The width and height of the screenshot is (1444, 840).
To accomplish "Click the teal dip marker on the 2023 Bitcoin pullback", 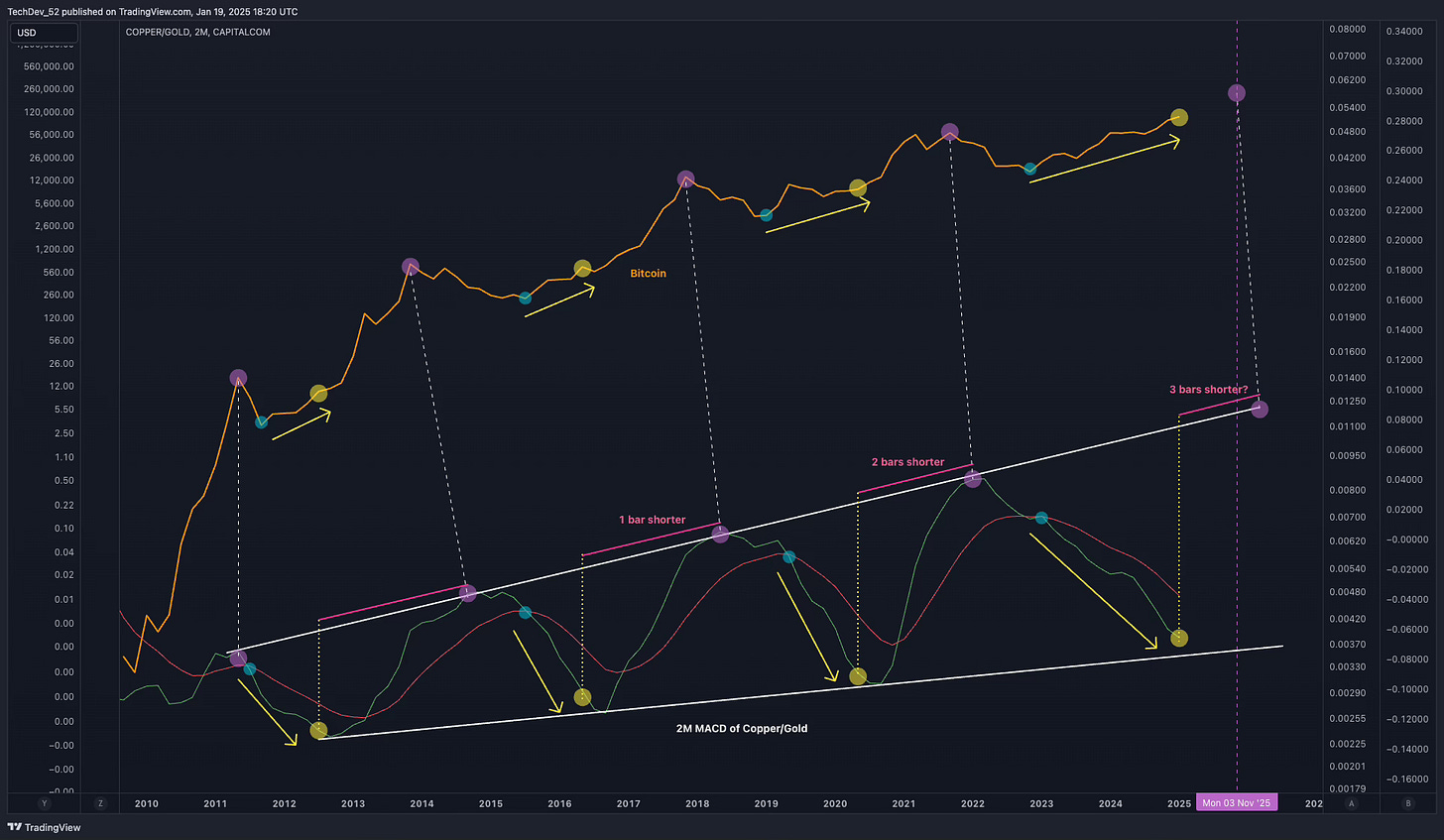I will (x=1028, y=170).
